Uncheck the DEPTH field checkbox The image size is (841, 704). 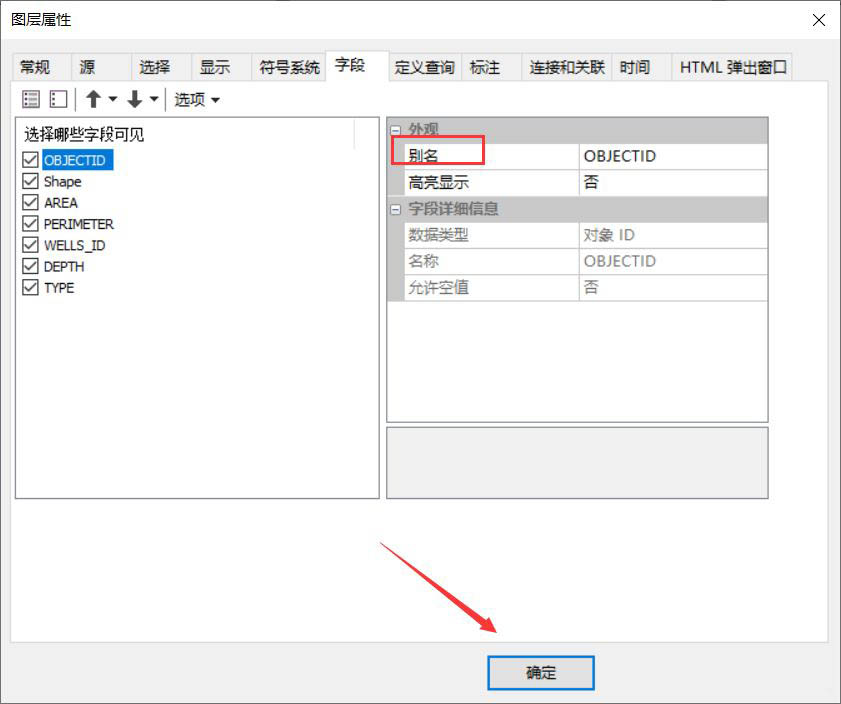(30, 266)
